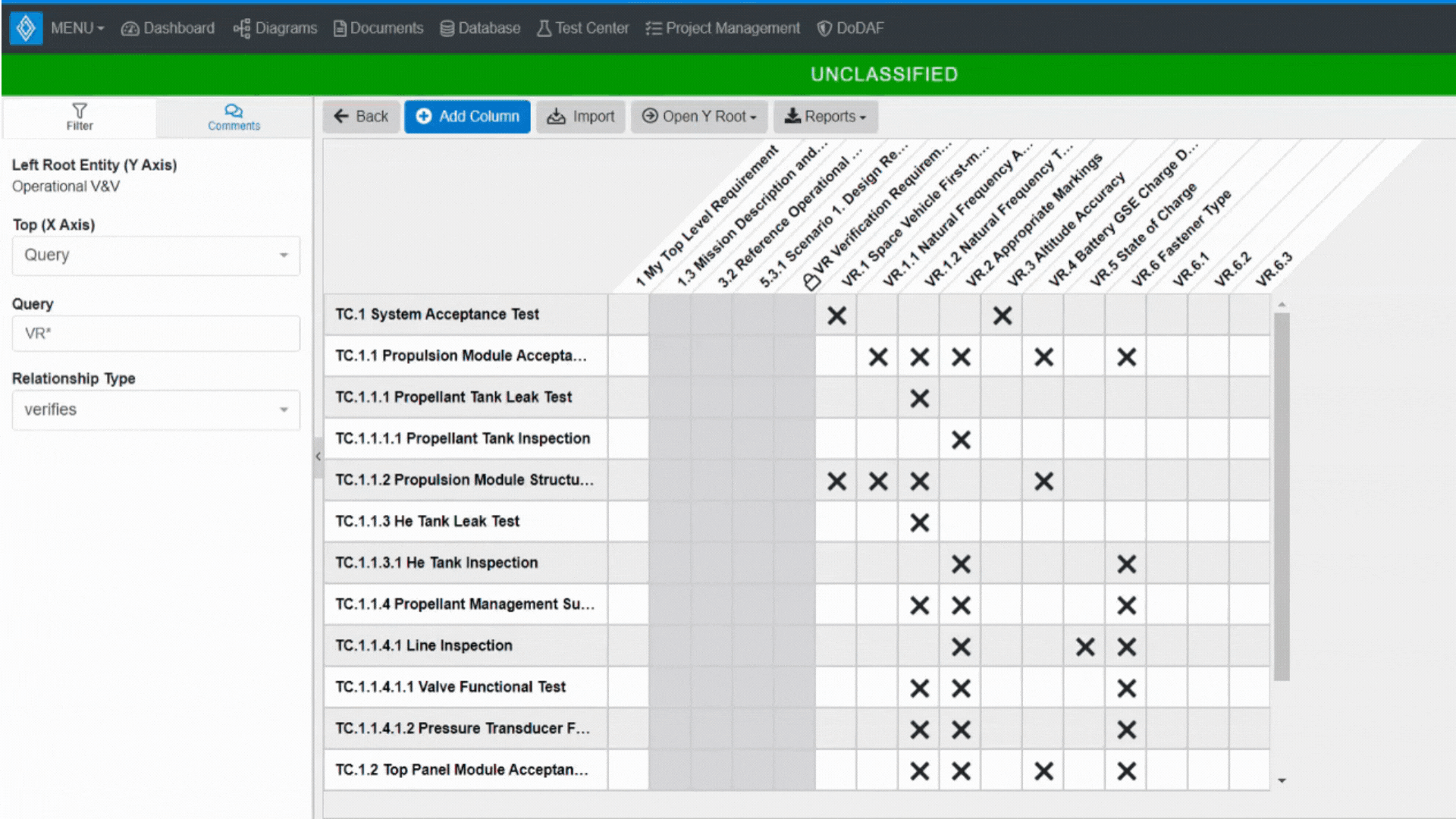Click the Dashboard navigation icon
The image size is (1456, 819).
point(131,27)
